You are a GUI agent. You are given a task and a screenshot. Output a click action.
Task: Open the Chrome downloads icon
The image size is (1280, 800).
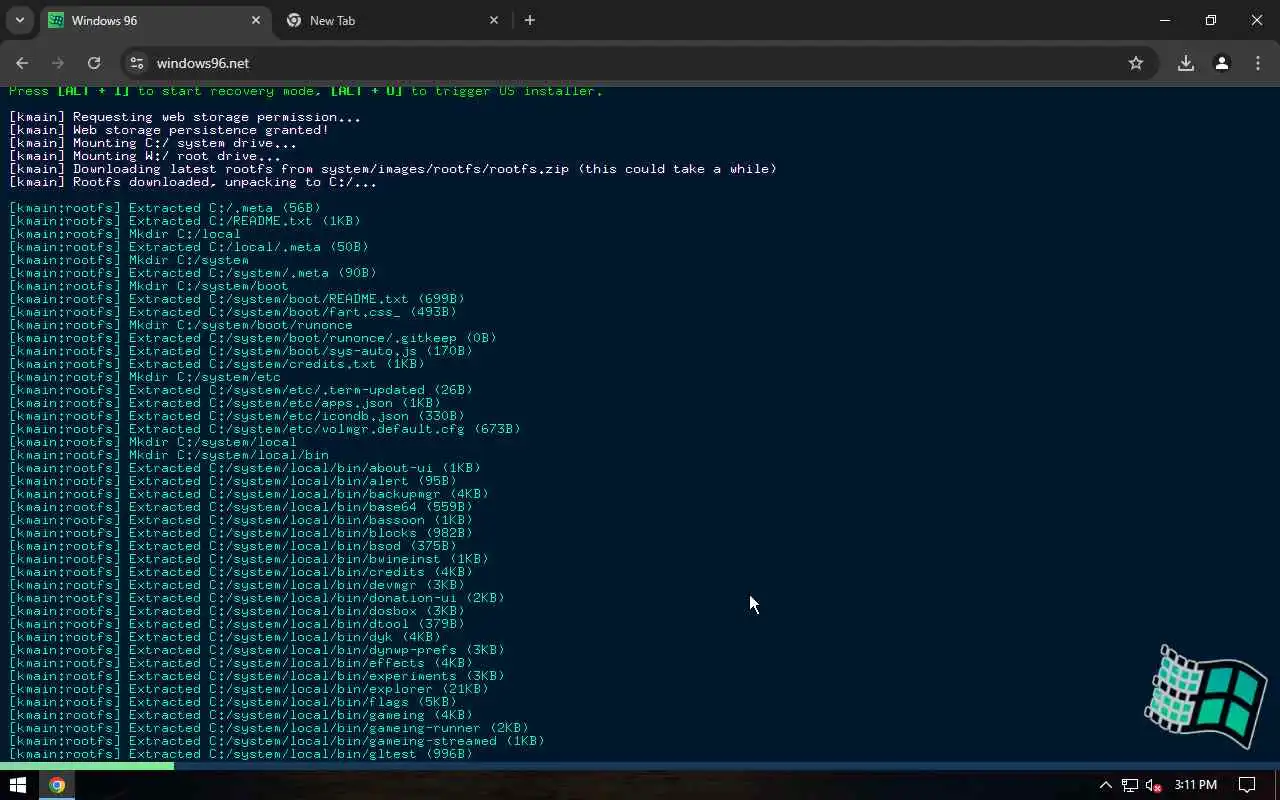1186,63
